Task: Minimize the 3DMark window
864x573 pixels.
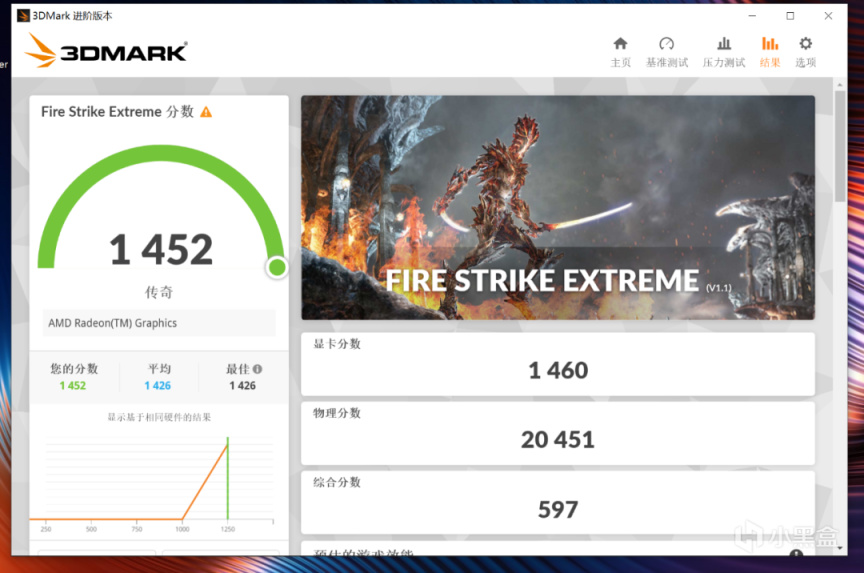Action: (752, 15)
